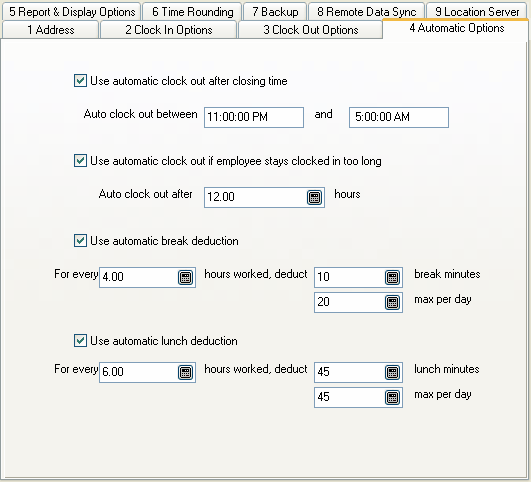
Task: Go to 5 Report & Display Options tab
Action: (x=72, y=12)
